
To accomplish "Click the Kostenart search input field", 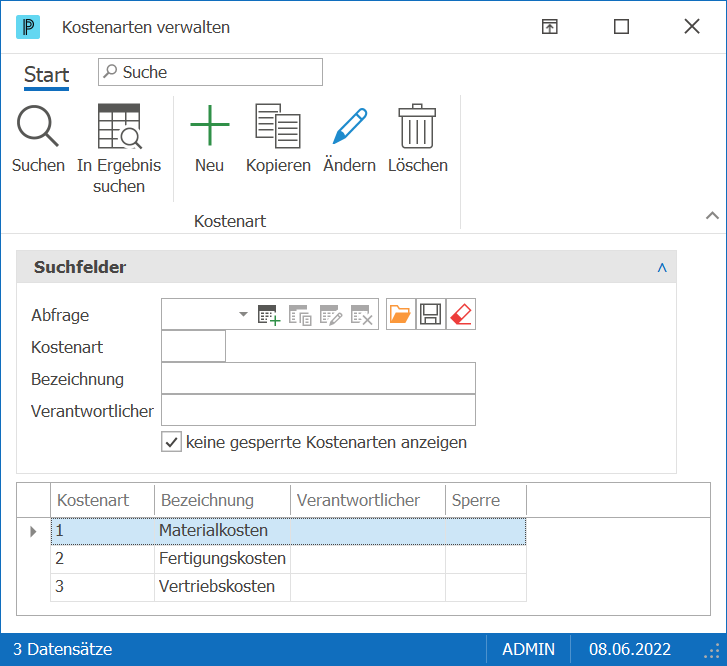I will point(193,346).
